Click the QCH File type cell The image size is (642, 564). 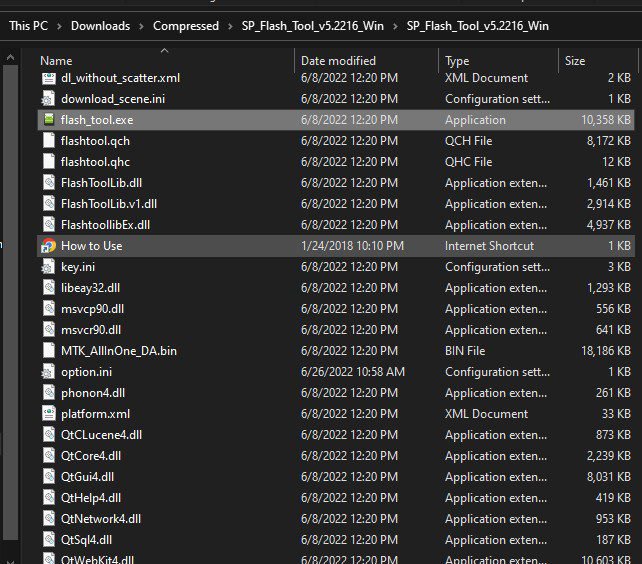tap(468, 140)
